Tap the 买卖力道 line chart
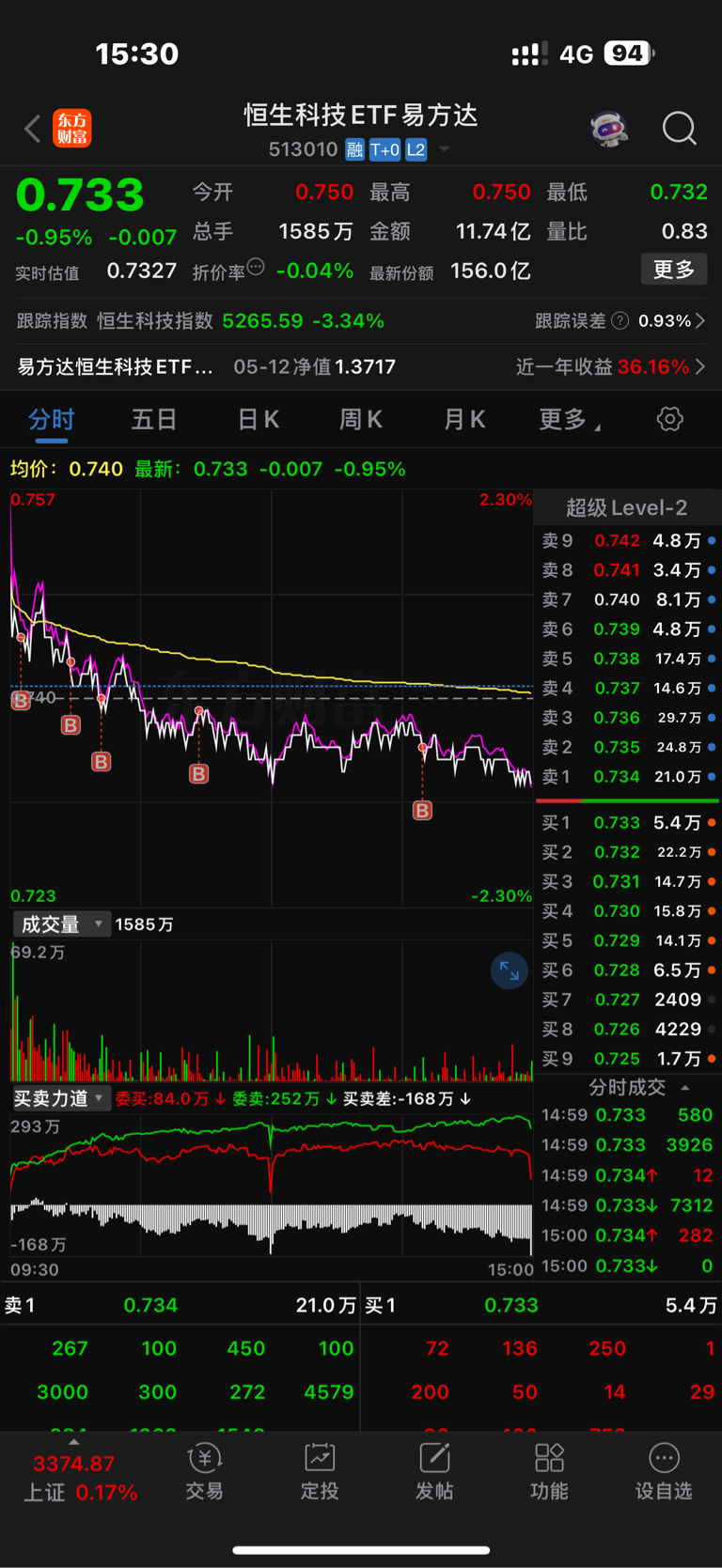 [272, 1186]
